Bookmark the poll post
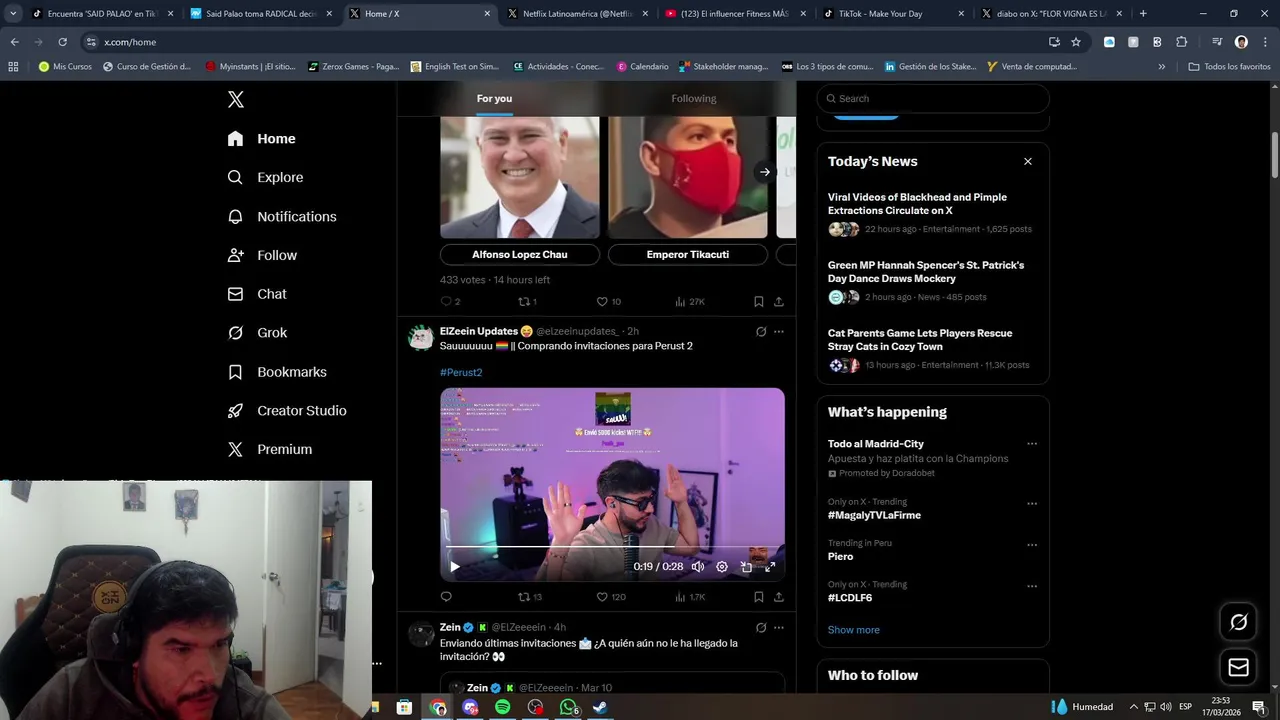The image size is (1280, 720). pyautogui.click(x=759, y=301)
